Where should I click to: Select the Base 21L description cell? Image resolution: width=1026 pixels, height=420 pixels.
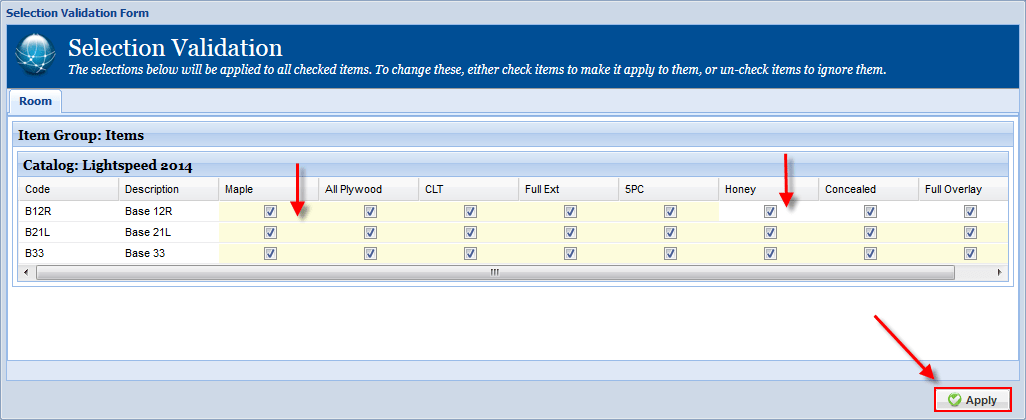point(168,232)
